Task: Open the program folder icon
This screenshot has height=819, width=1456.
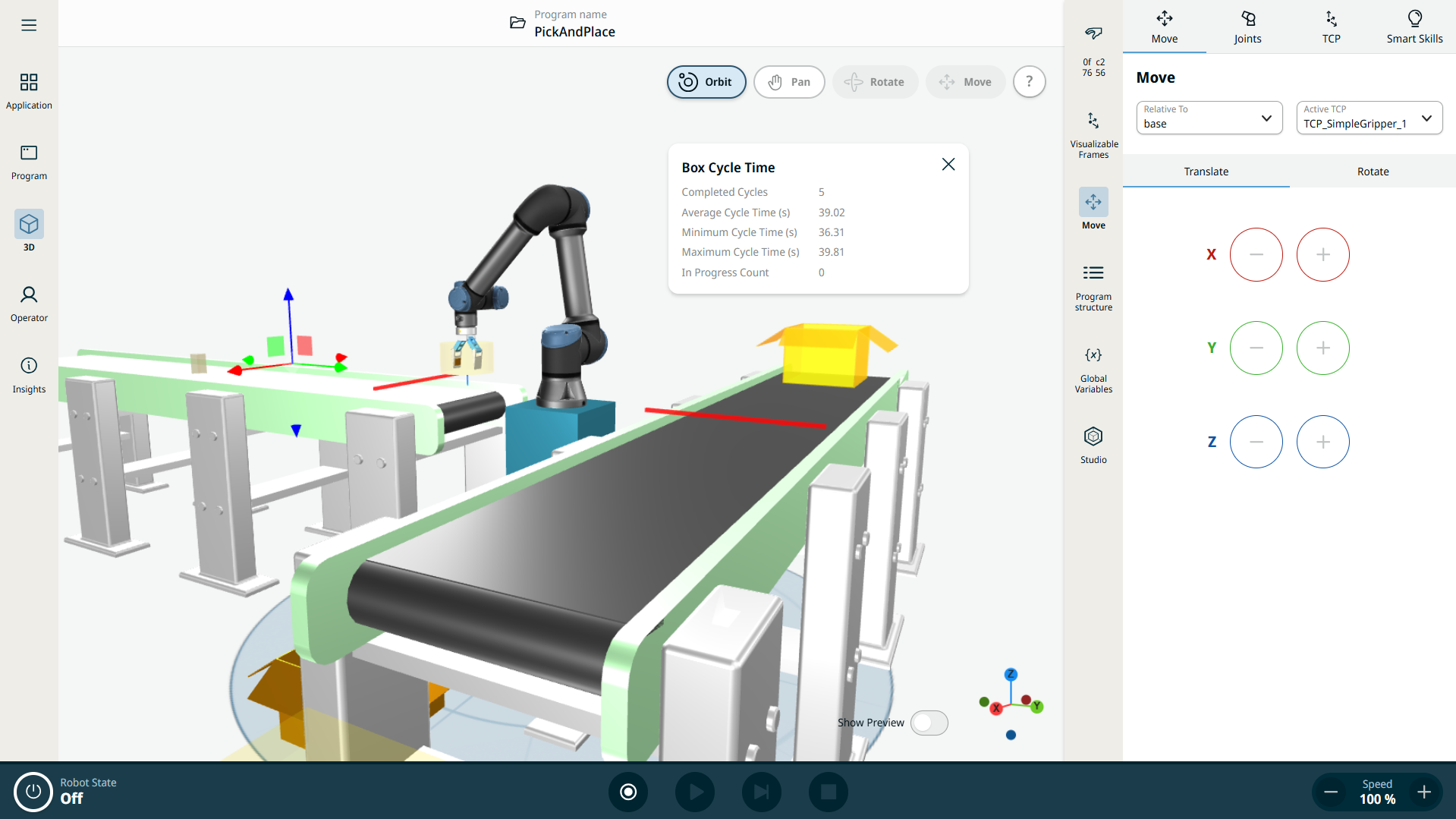Action: pos(517,23)
